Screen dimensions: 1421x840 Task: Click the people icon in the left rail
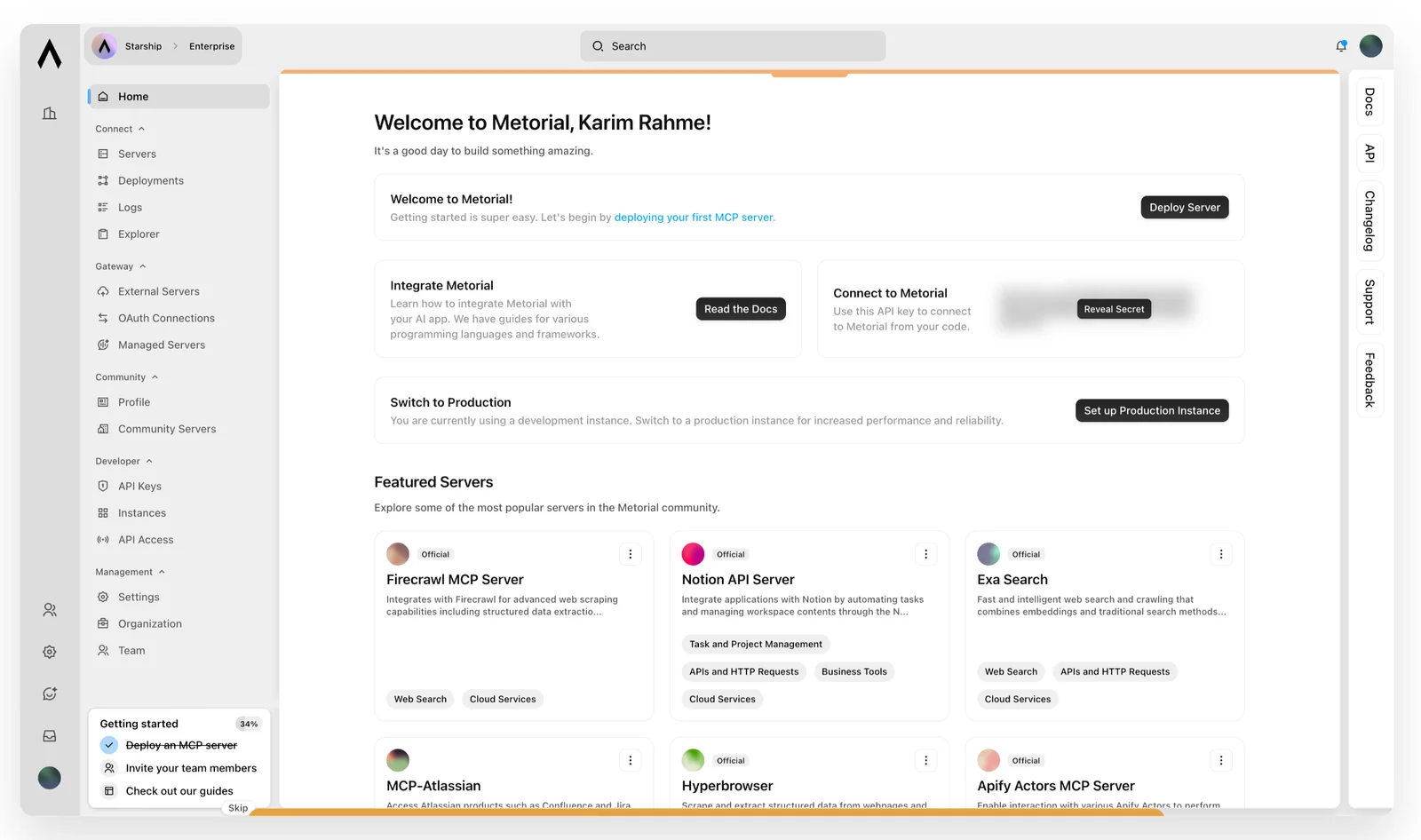tap(50, 610)
